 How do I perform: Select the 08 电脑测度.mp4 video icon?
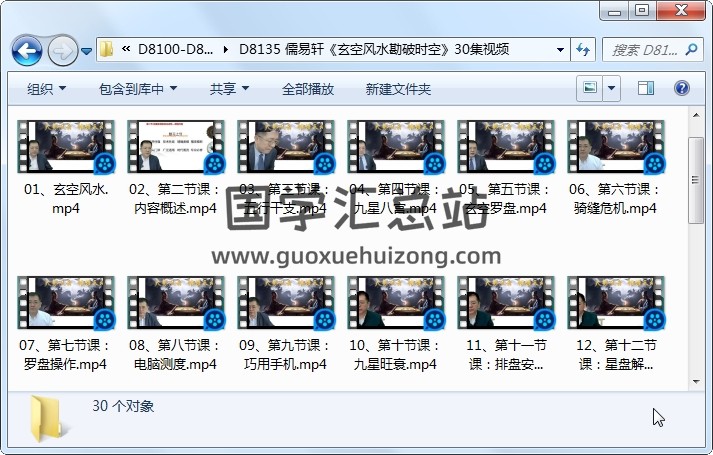point(176,303)
